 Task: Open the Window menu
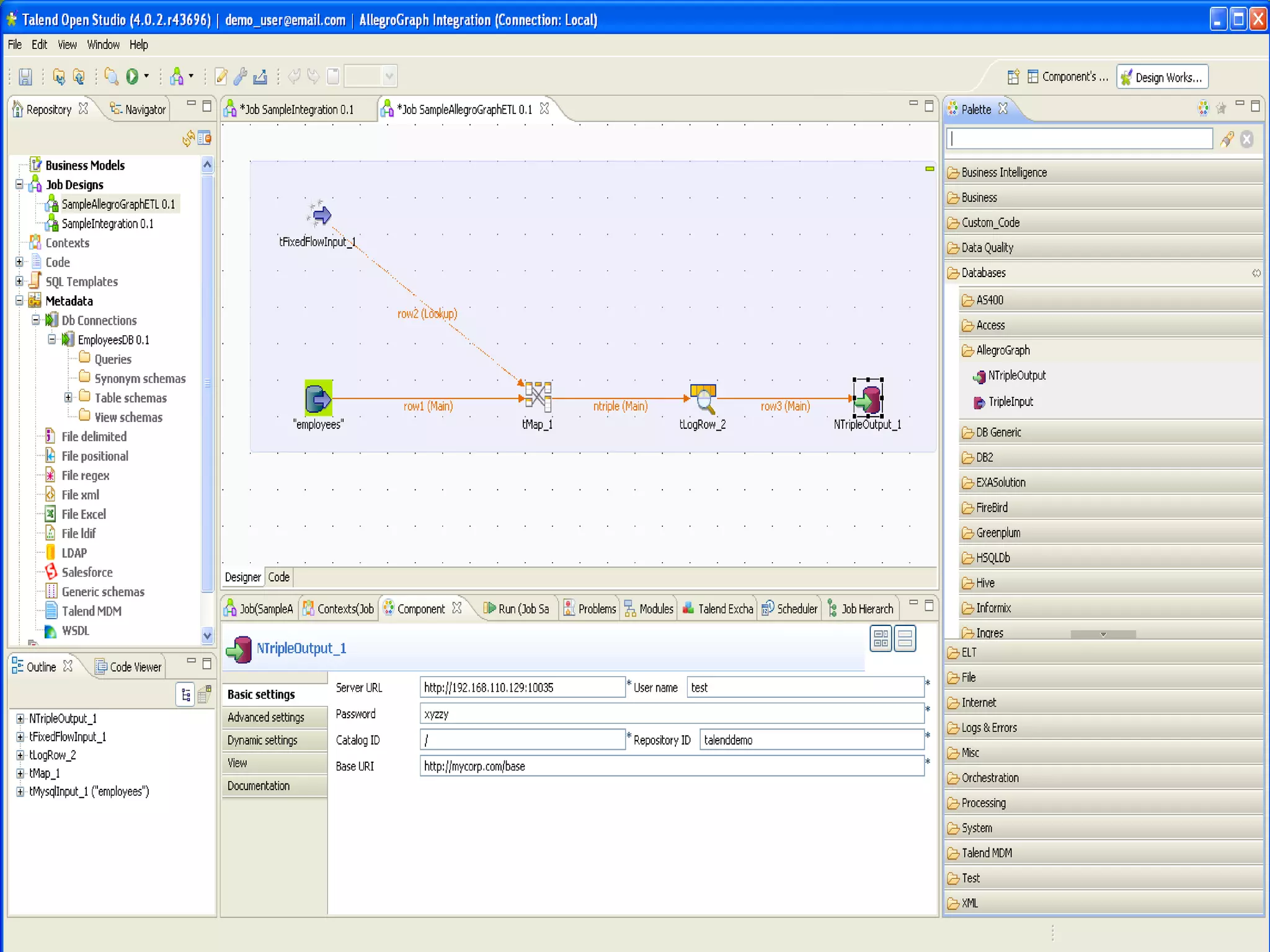[x=103, y=45]
